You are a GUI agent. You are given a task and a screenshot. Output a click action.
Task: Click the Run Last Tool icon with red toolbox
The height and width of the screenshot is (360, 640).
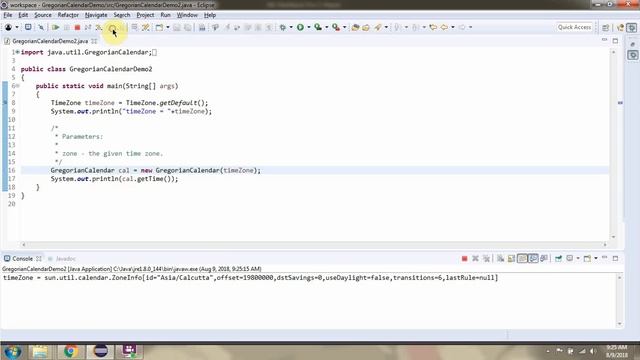tap(336, 27)
